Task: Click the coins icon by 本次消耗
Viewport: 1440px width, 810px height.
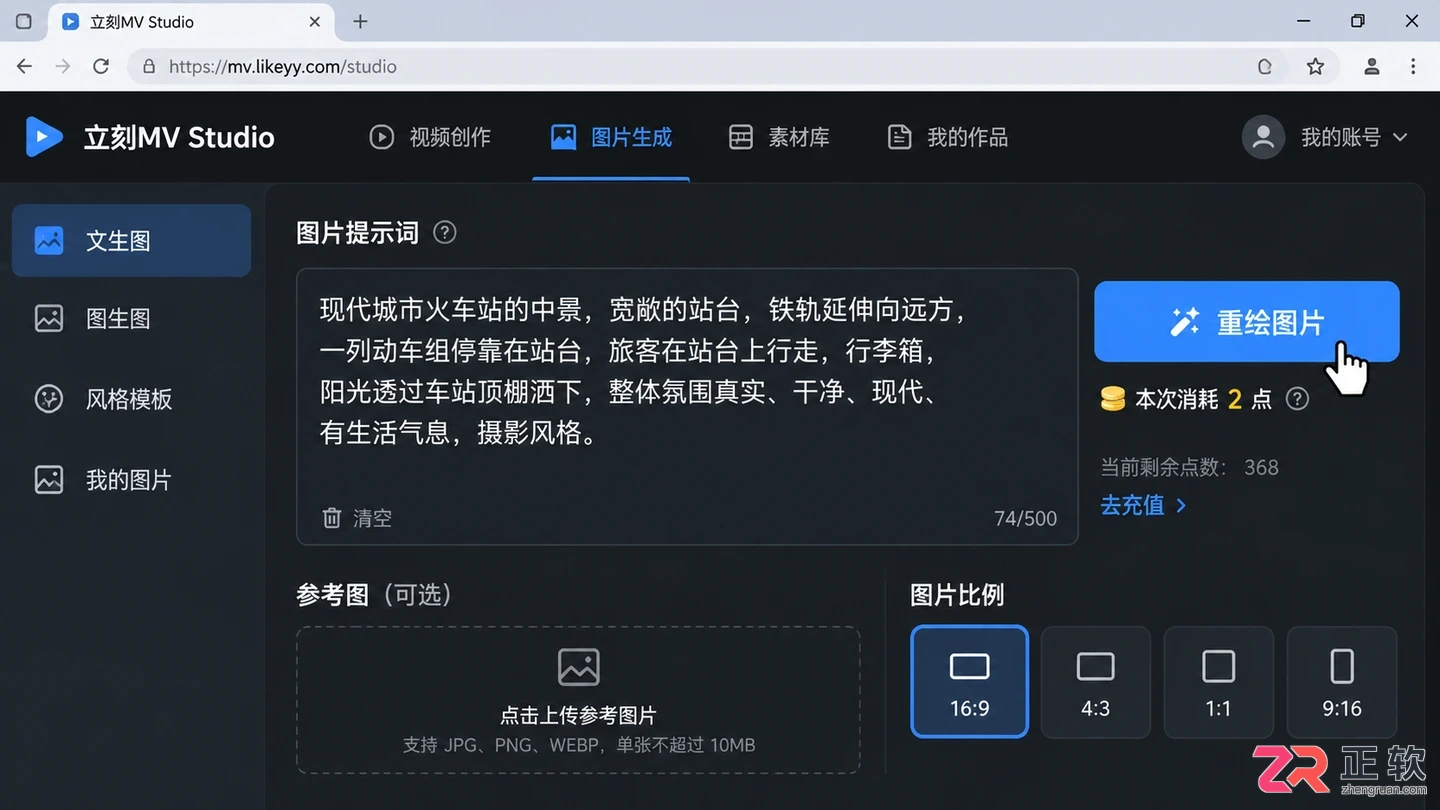Action: point(1113,399)
